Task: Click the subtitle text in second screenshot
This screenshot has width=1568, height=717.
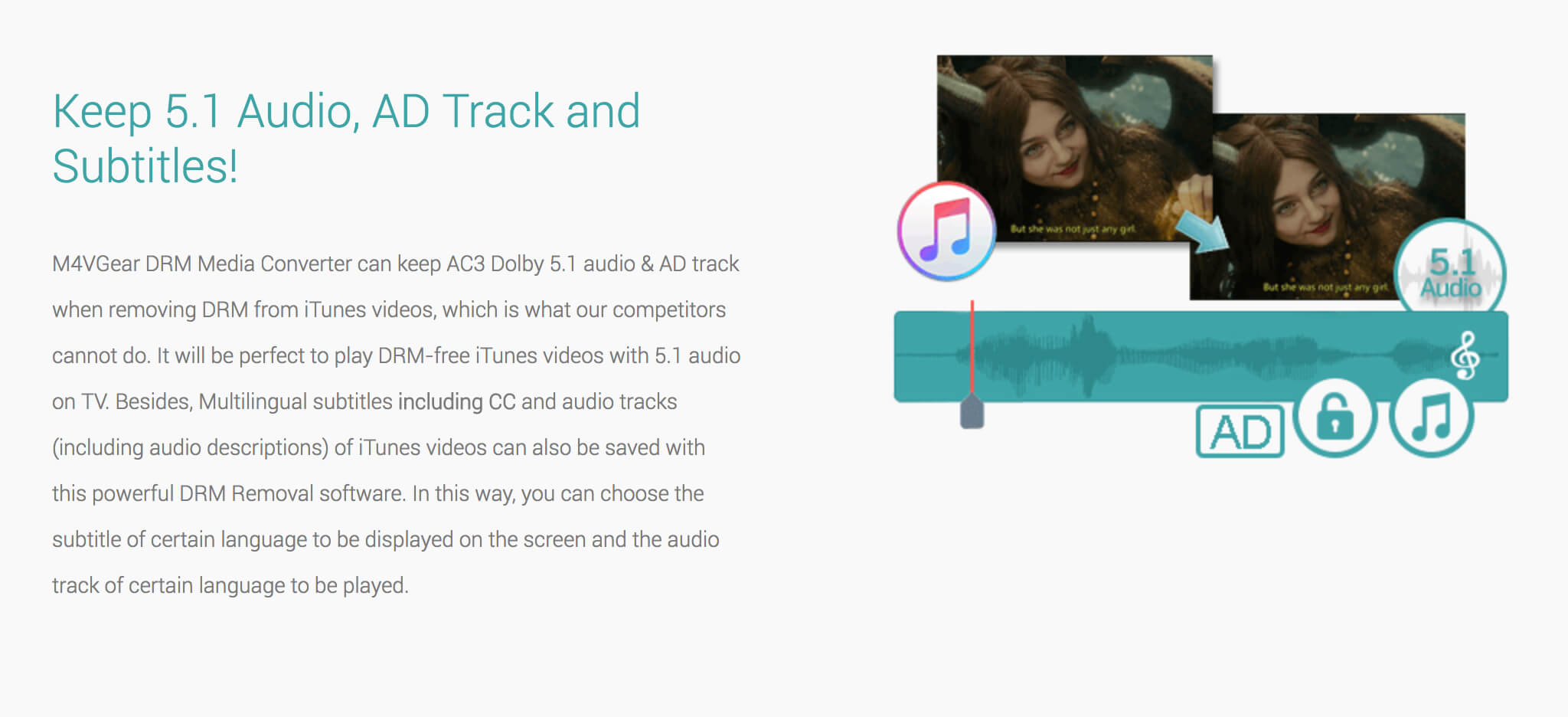Action: point(1325,287)
